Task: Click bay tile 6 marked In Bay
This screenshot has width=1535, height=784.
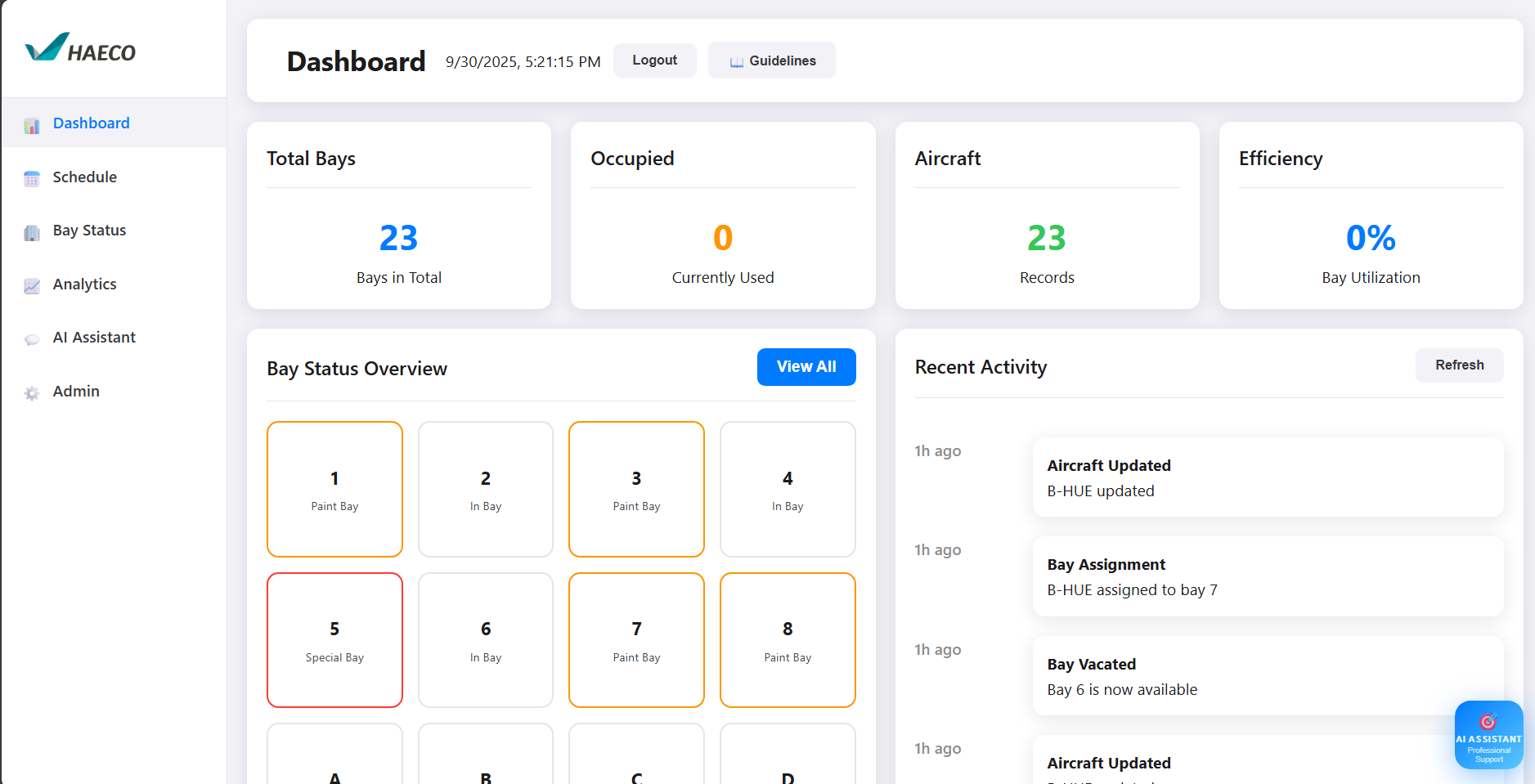Action: pos(486,640)
